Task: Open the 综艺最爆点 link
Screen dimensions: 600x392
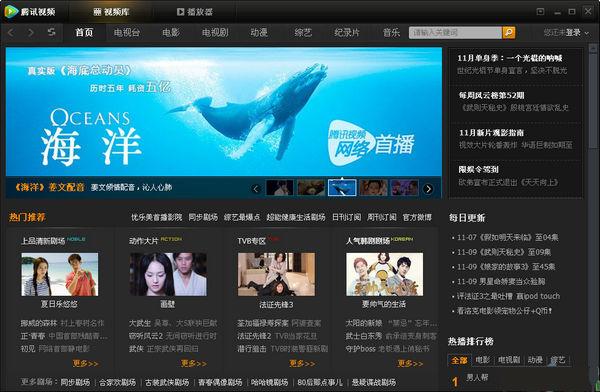Action: 242,217
